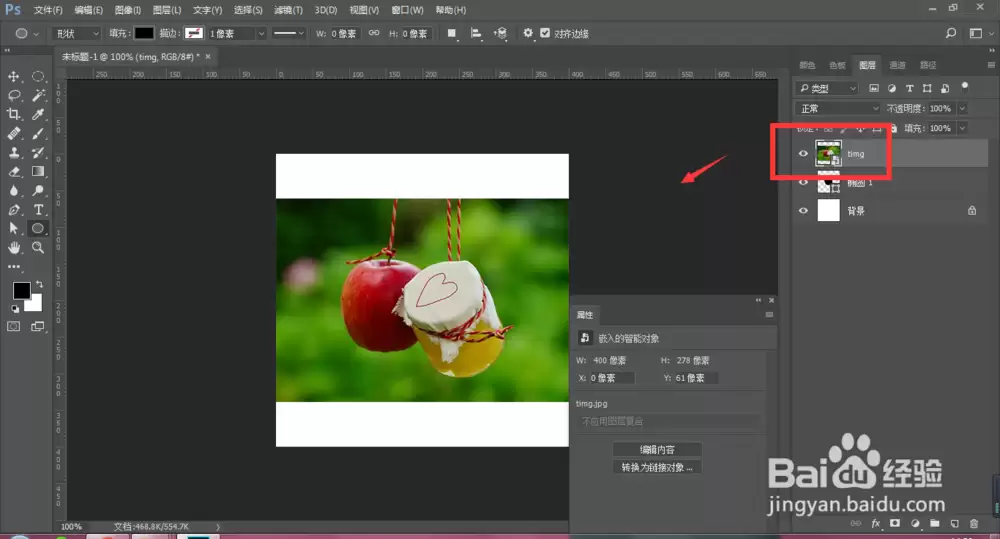Select the Spot Healing Brush tool

13,133
